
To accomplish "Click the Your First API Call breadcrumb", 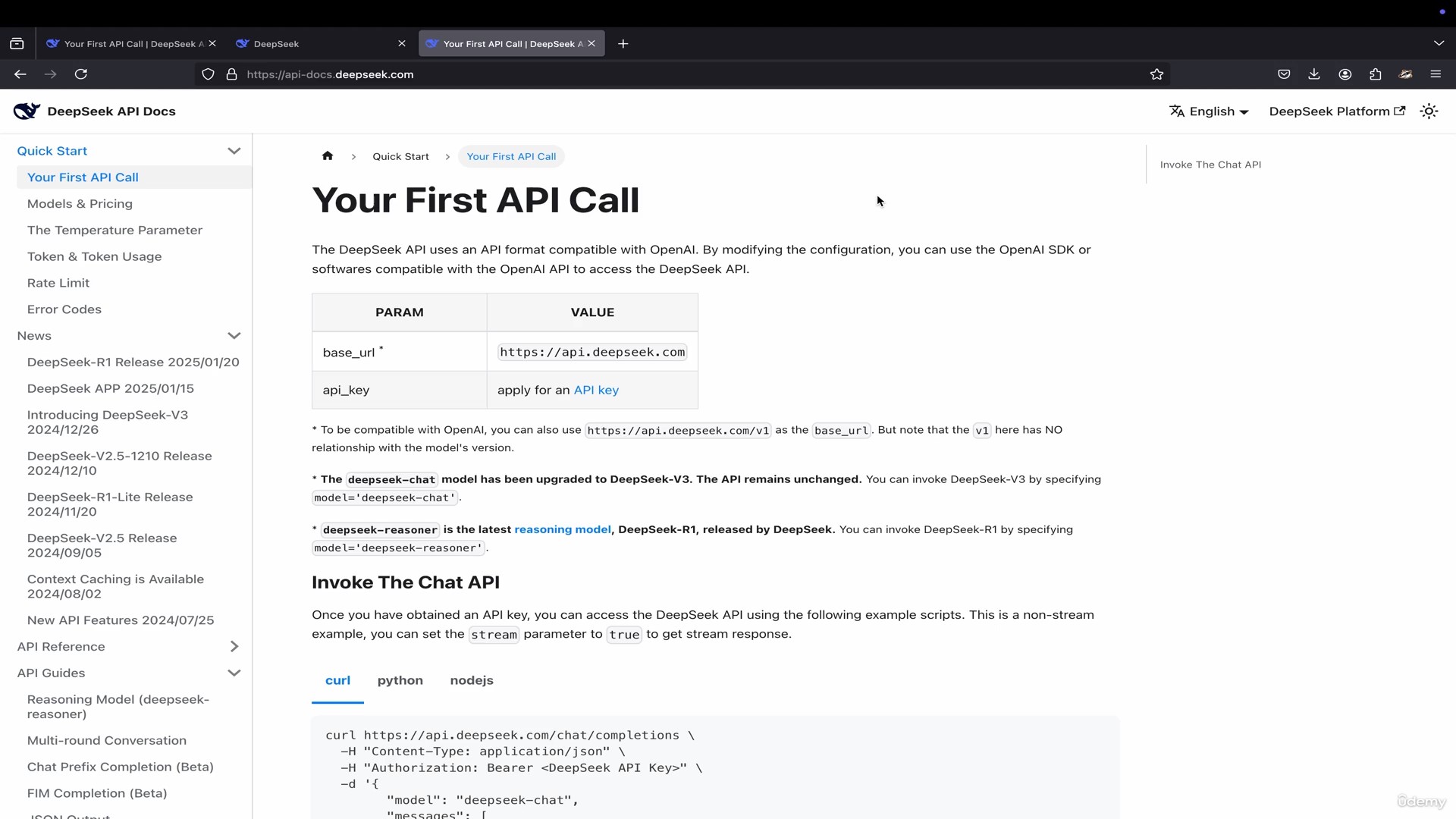I will click(511, 156).
